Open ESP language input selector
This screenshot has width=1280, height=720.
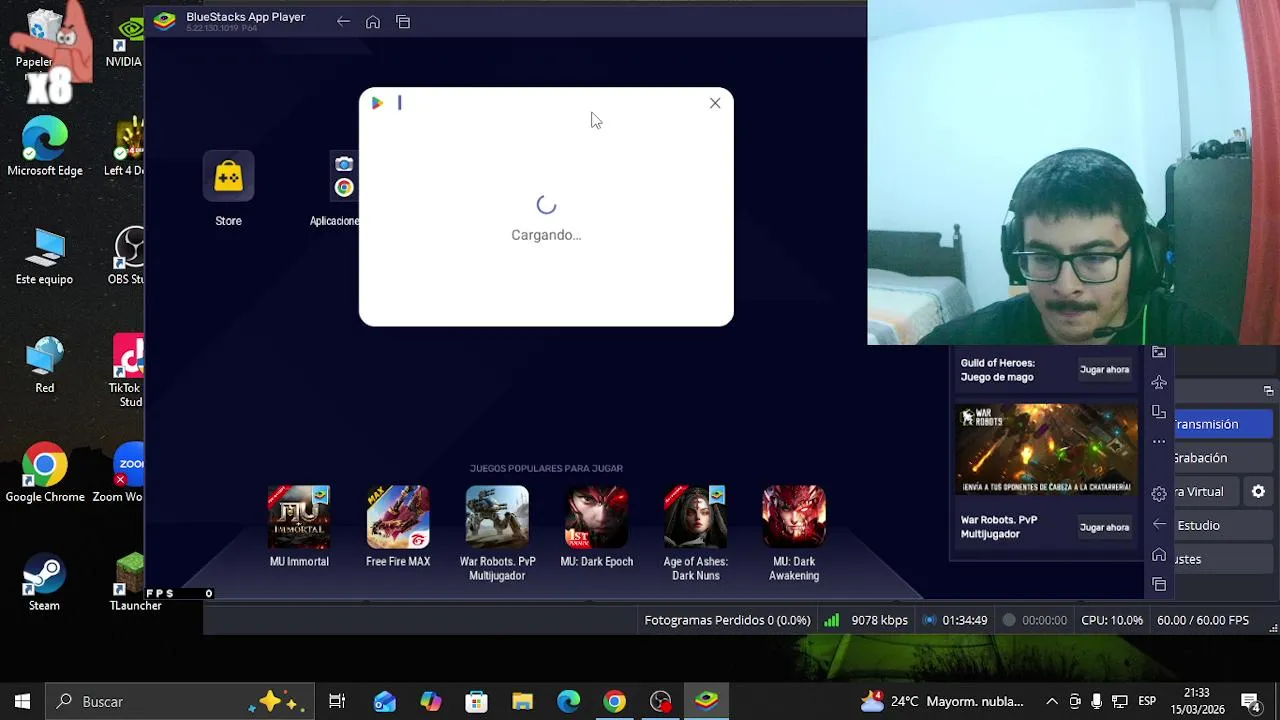click(x=1147, y=702)
